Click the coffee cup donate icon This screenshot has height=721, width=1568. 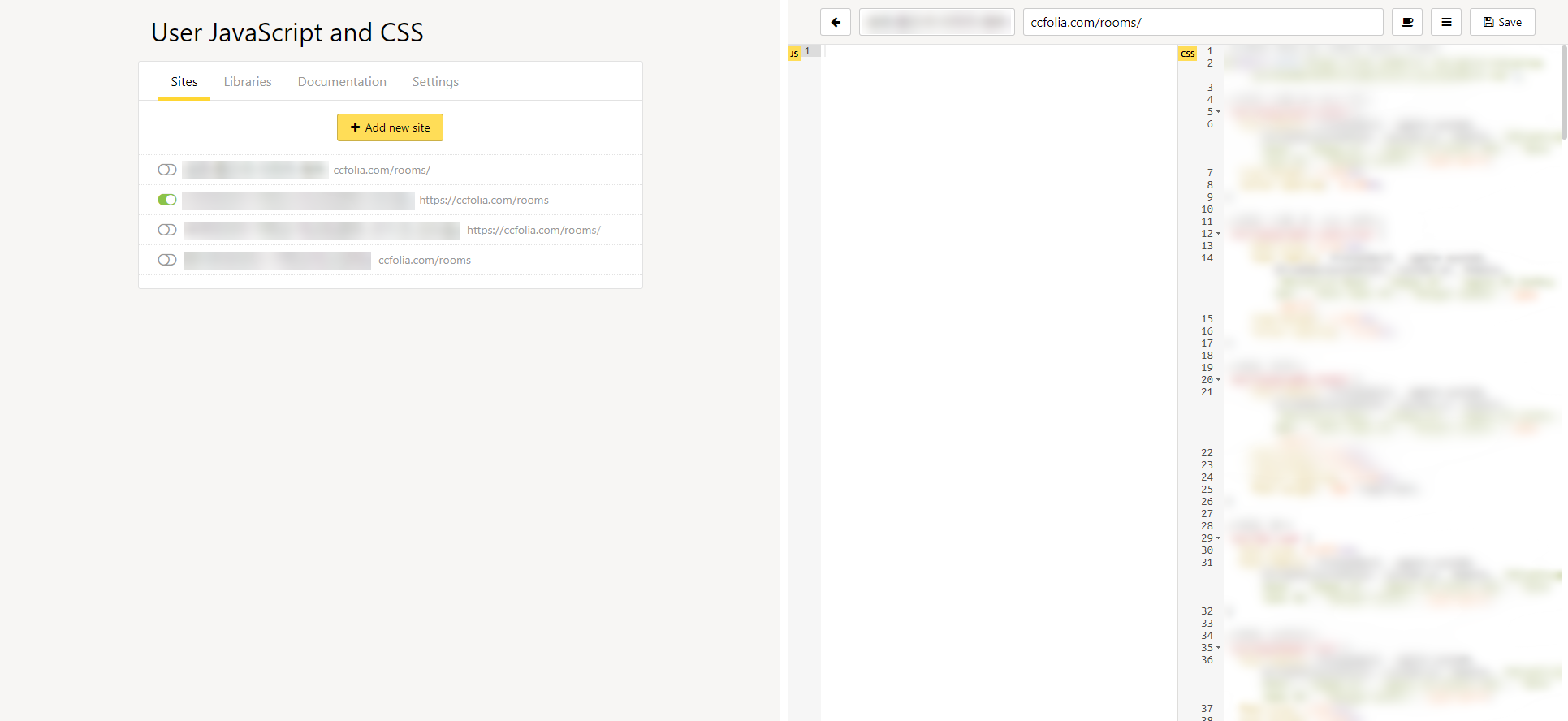click(x=1407, y=22)
